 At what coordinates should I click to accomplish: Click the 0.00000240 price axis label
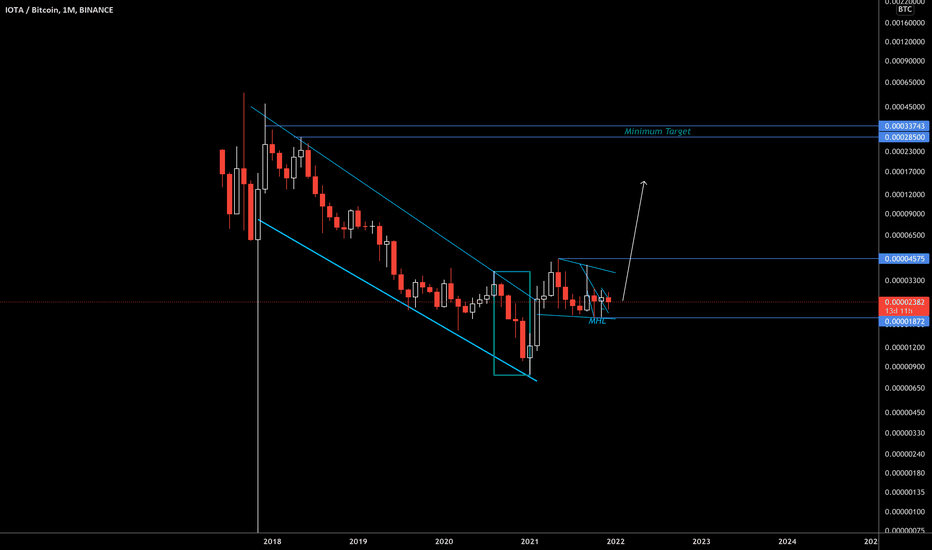905,454
